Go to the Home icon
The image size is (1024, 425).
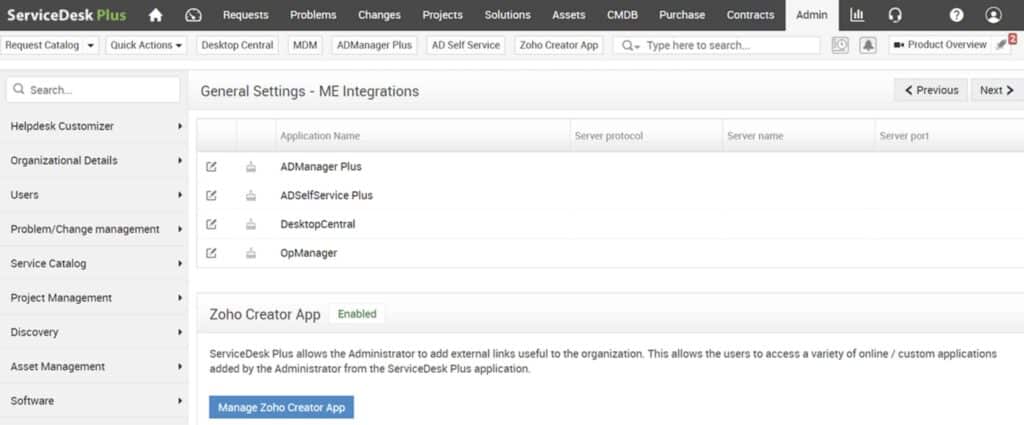pyautogui.click(x=155, y=15)
